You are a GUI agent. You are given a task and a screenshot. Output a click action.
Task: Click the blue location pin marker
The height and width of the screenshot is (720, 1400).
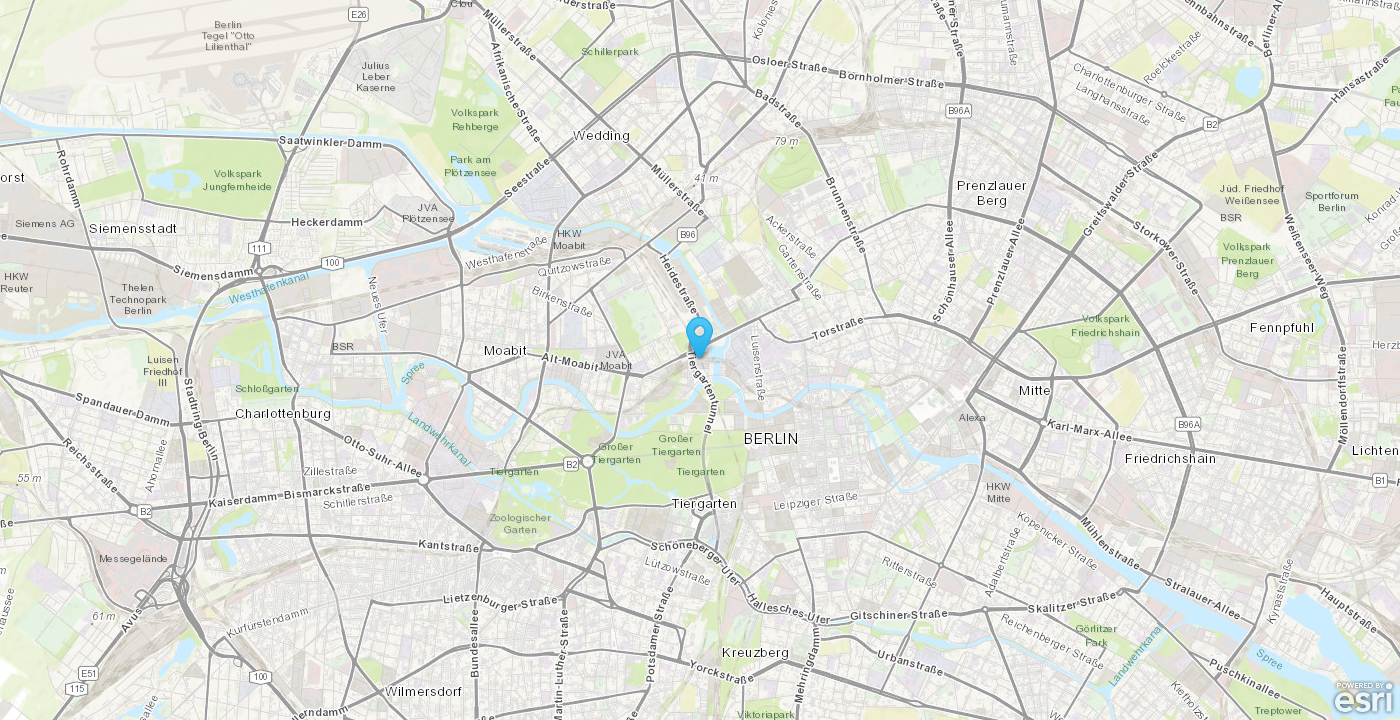pyautogui.click(x=699, y=337)
